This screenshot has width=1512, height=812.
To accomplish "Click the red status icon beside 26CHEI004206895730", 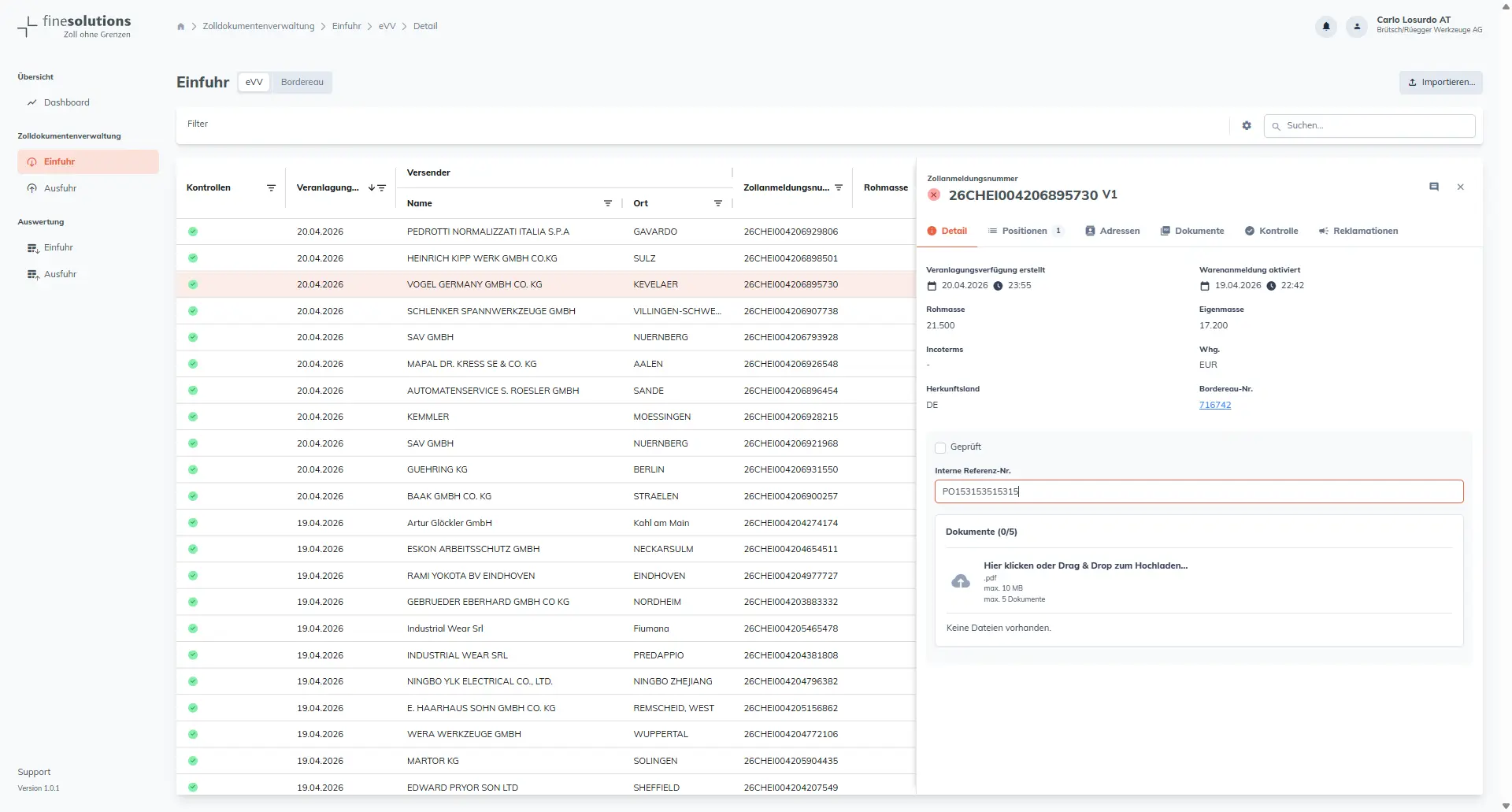I will [934, 195].
